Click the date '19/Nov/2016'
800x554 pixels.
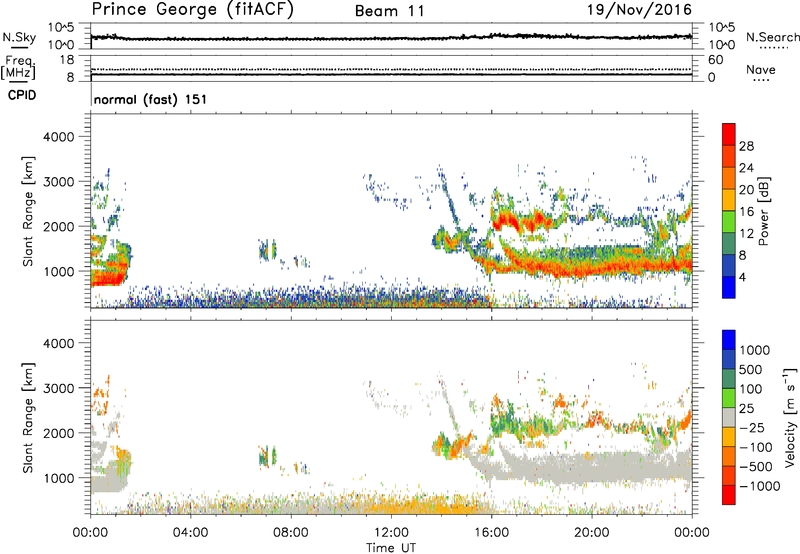(x=639, y=10)
